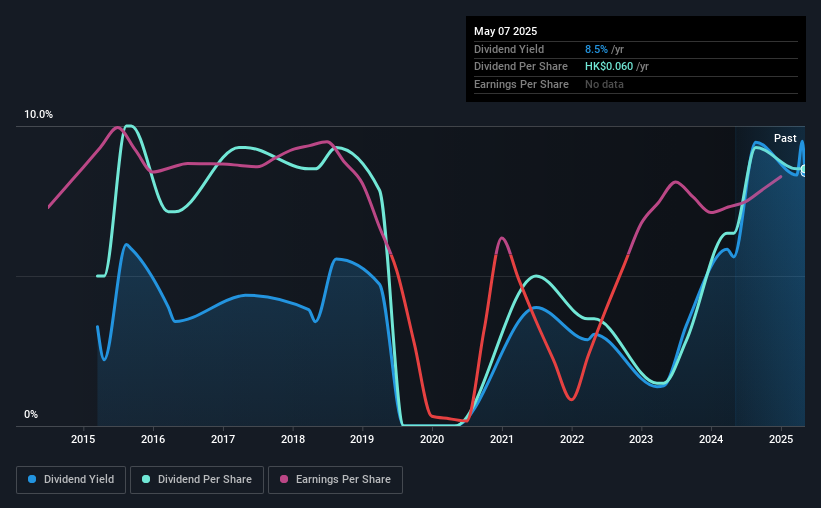
Task: Click the 2021 x-axis year label
Action: click(x=502, y=439)
